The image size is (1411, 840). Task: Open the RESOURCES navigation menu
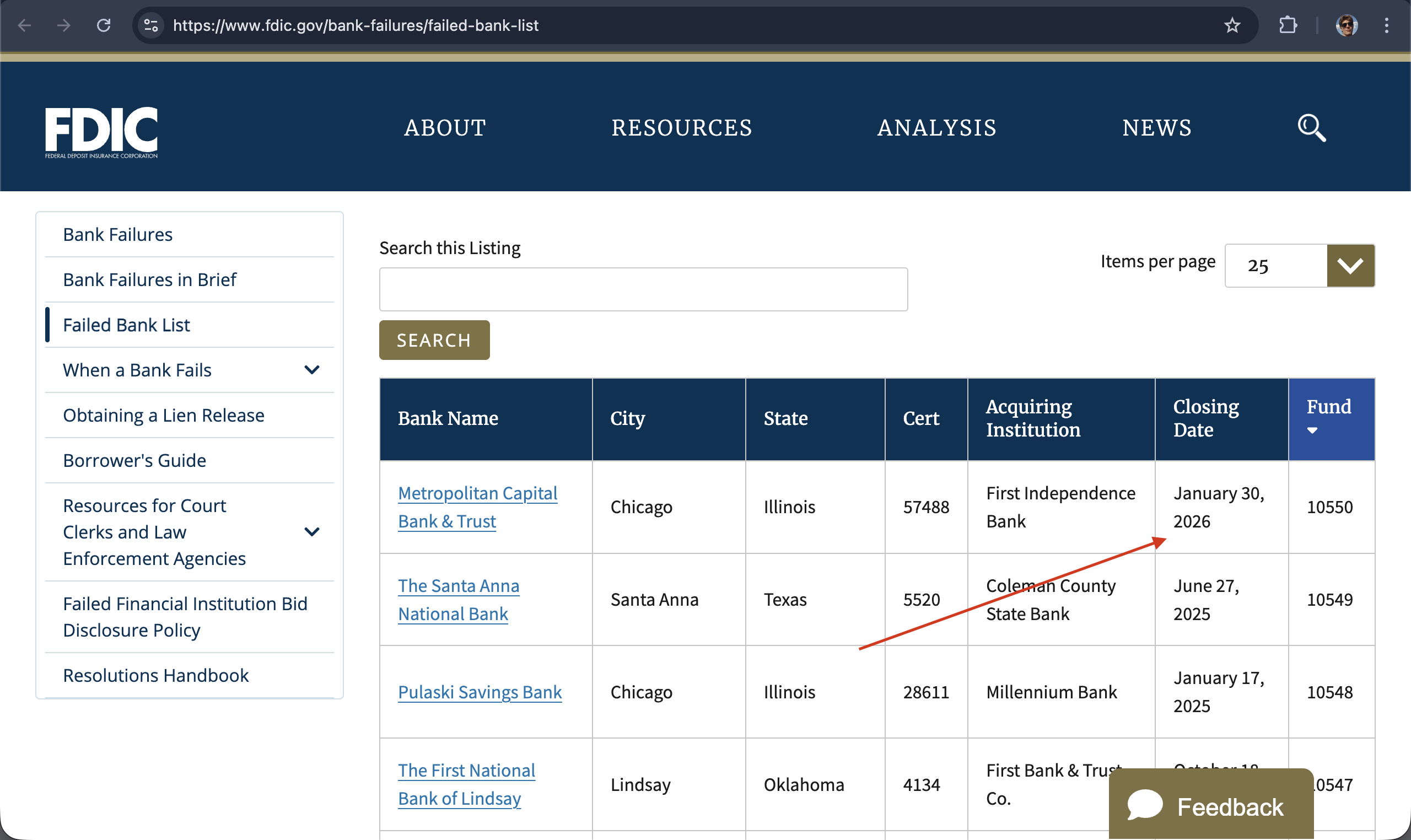[681, 128]
